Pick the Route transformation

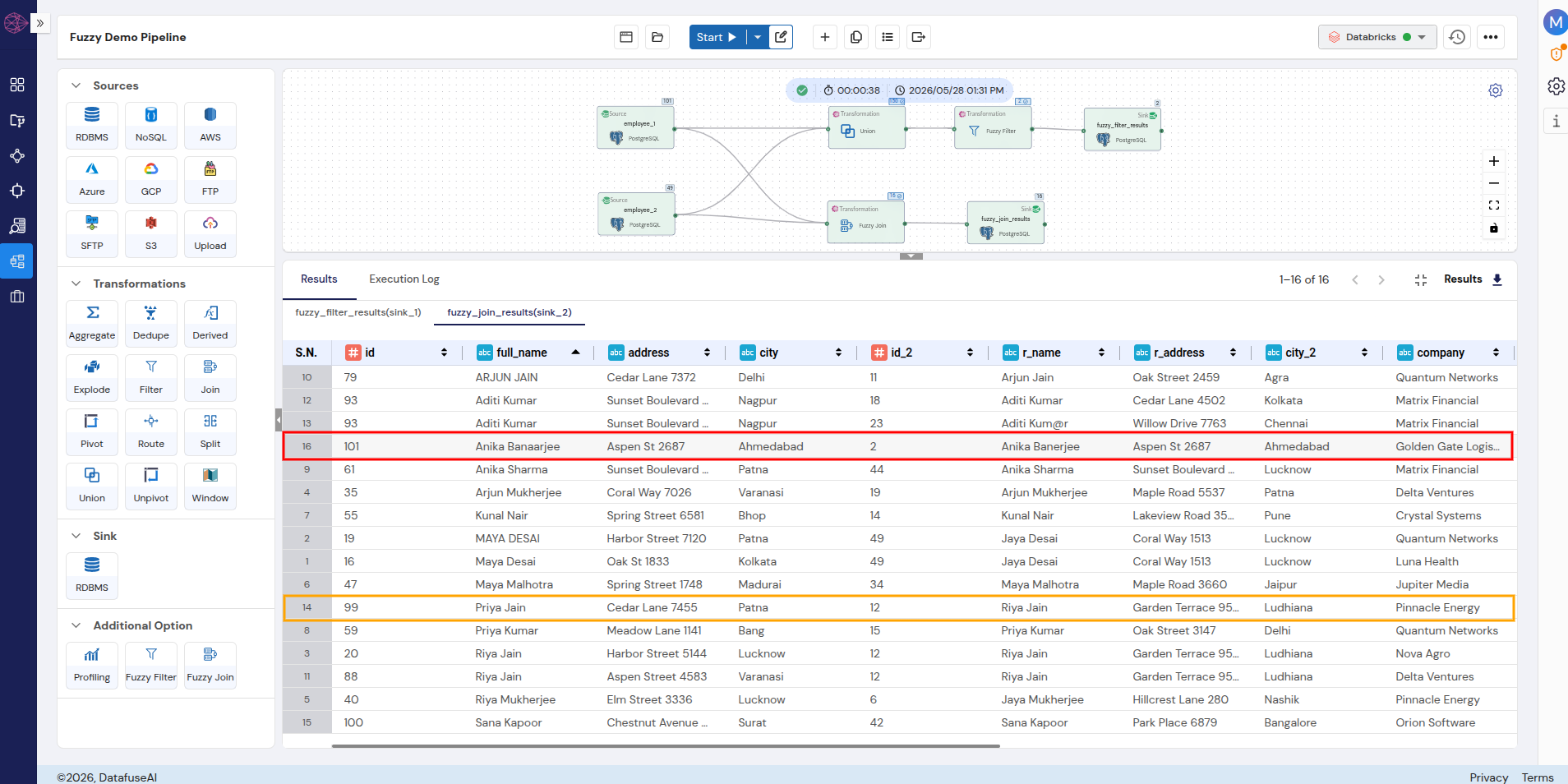point(151,432)
